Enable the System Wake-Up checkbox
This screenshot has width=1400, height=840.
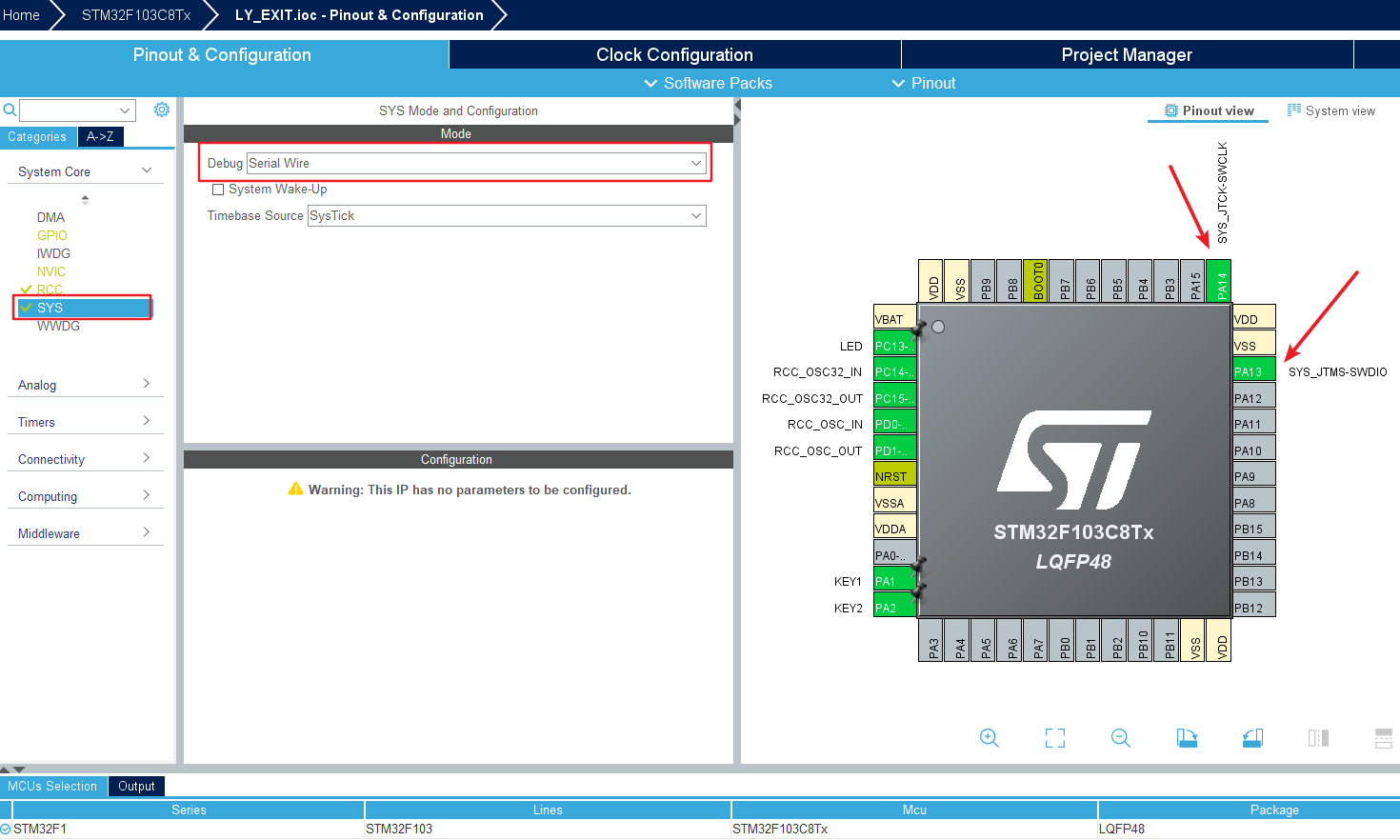pos(218,190)
